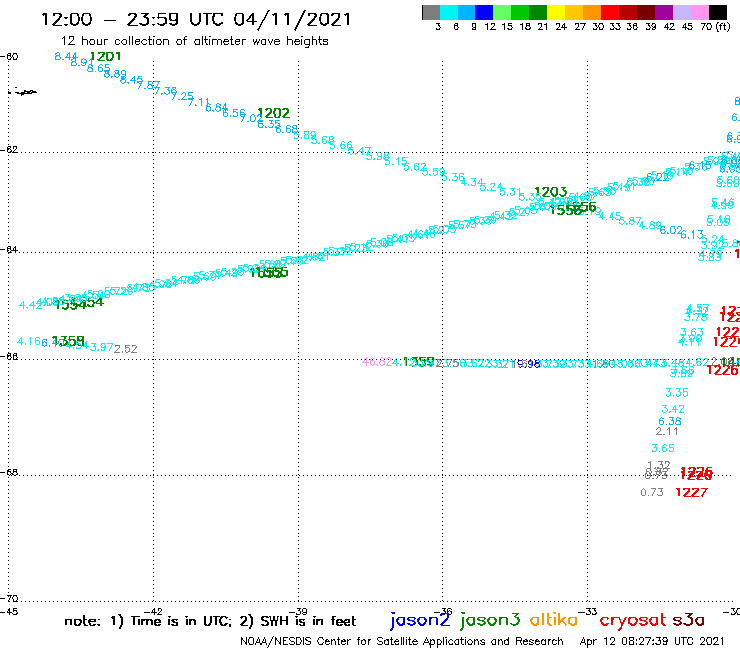Select the lavender swatch in the legend
This screenshot has width=740, height=650.
point(681,13)
